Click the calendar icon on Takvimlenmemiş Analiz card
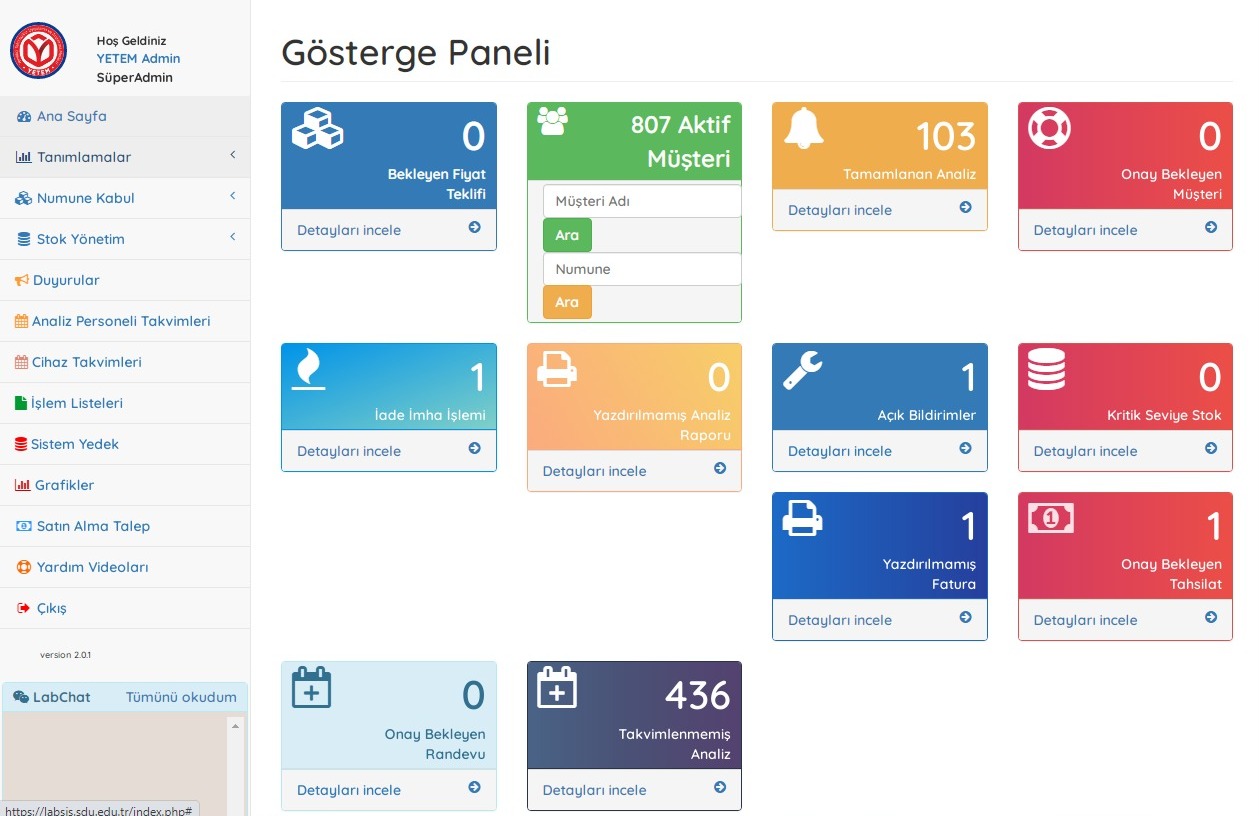Screen dimensions: 1259x816 coord(557,688)
